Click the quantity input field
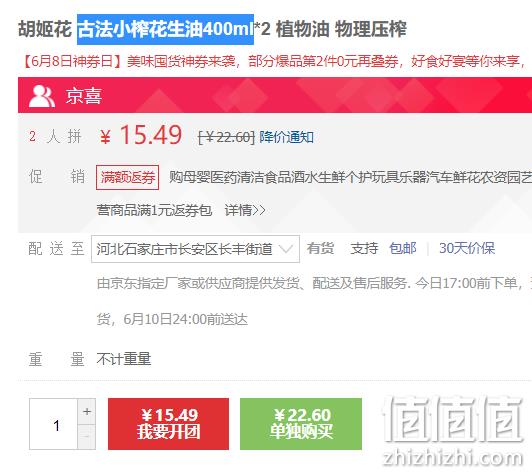The height and width of the screenshot is (475, 532). [54, 424]
